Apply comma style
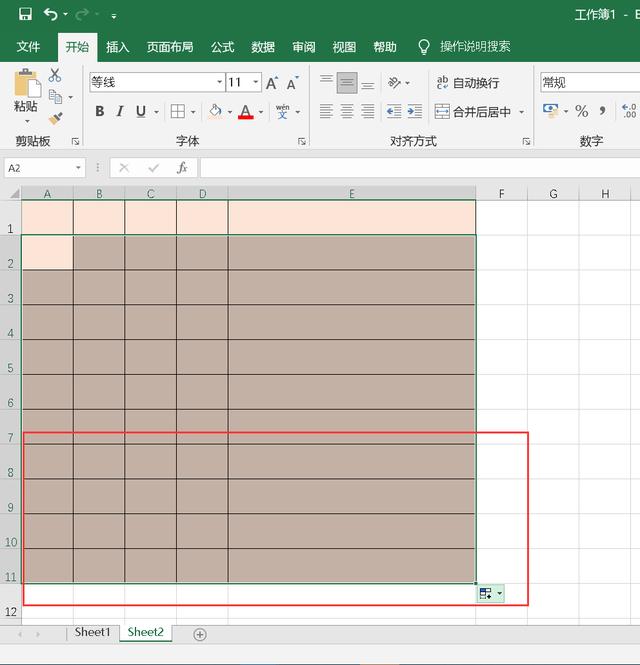The image size is (640, 665). 602,112
